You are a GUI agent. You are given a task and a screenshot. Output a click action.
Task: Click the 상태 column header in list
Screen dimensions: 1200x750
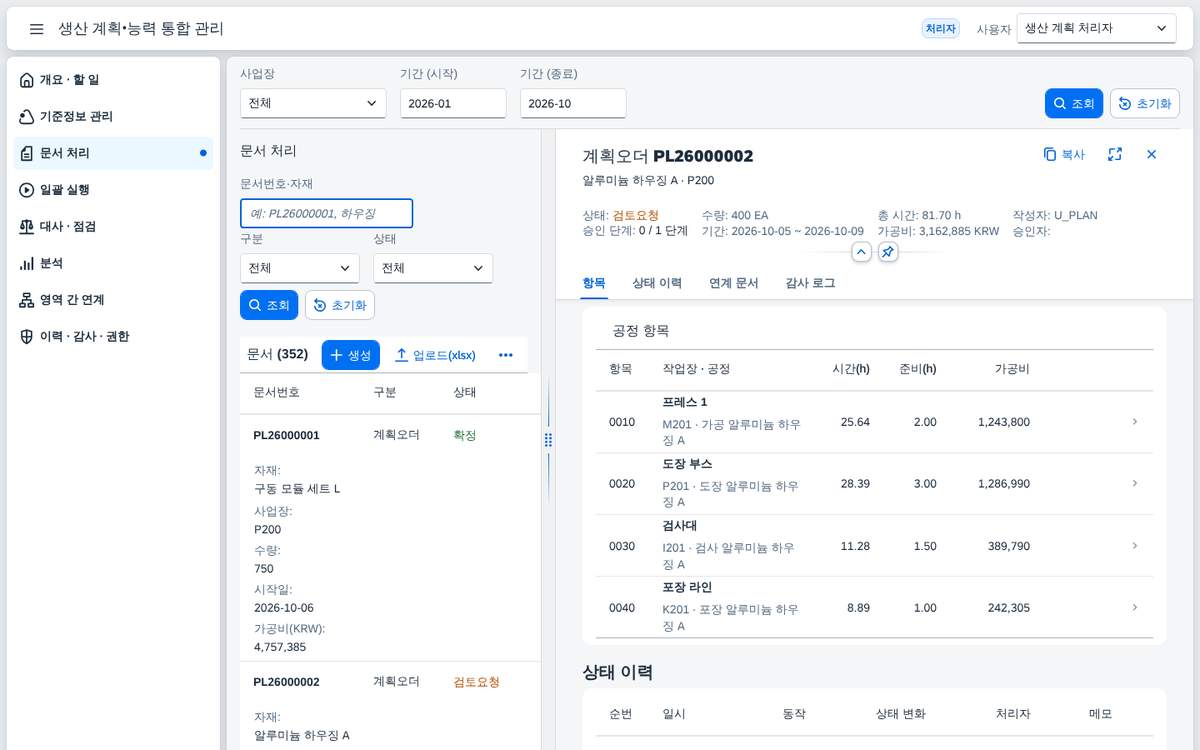point(465,392)
